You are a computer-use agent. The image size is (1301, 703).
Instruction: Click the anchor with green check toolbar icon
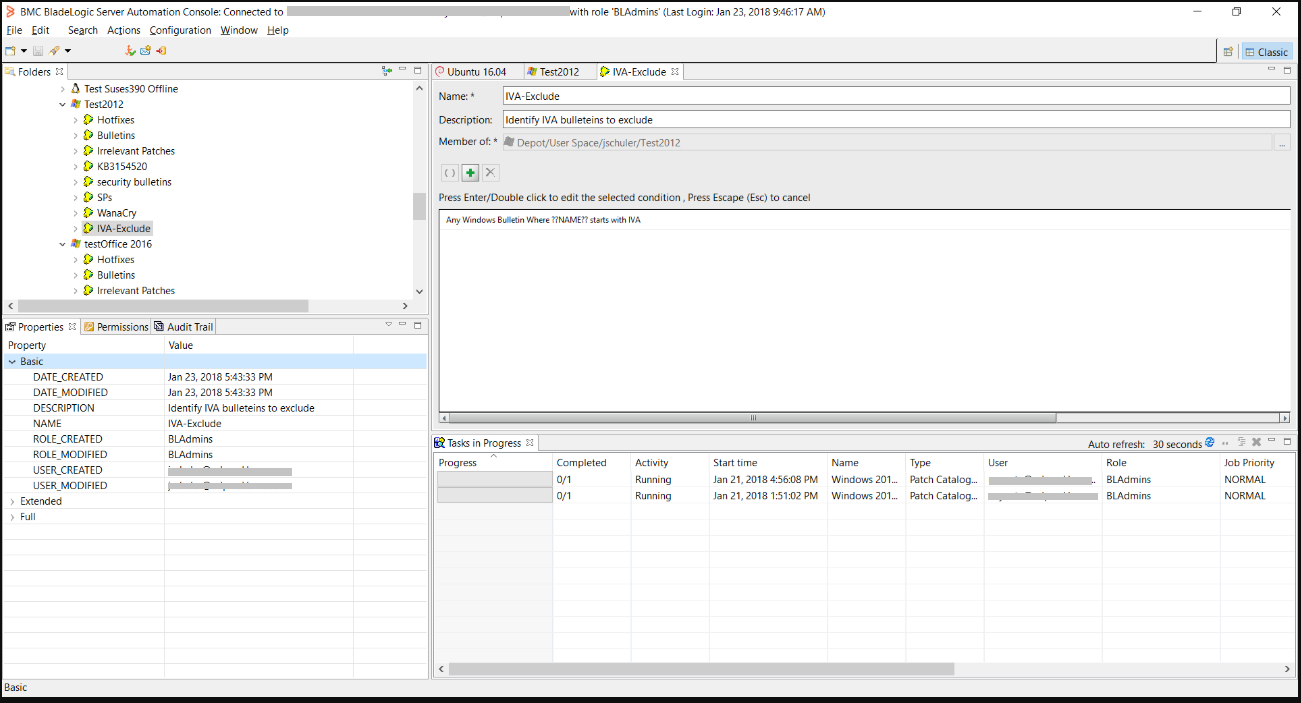pos(130,51)
